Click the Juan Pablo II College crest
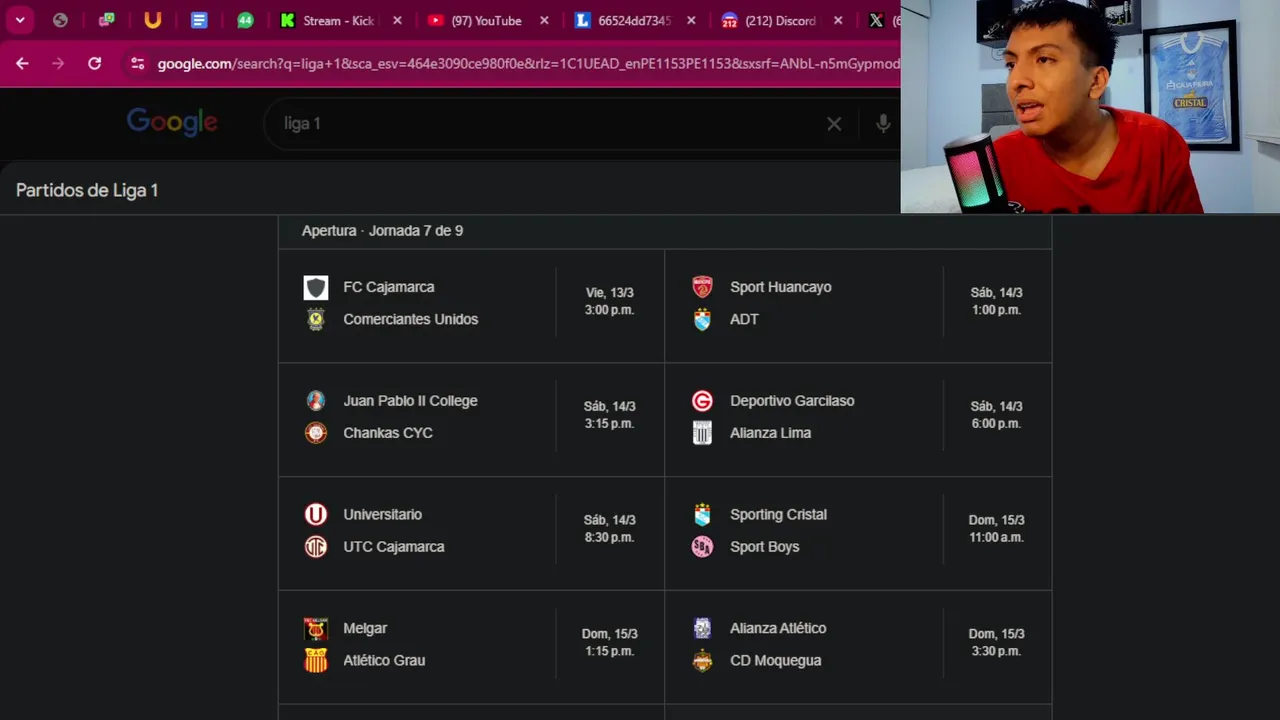This screenshot has height=720, width=1280. pos(316,401)
